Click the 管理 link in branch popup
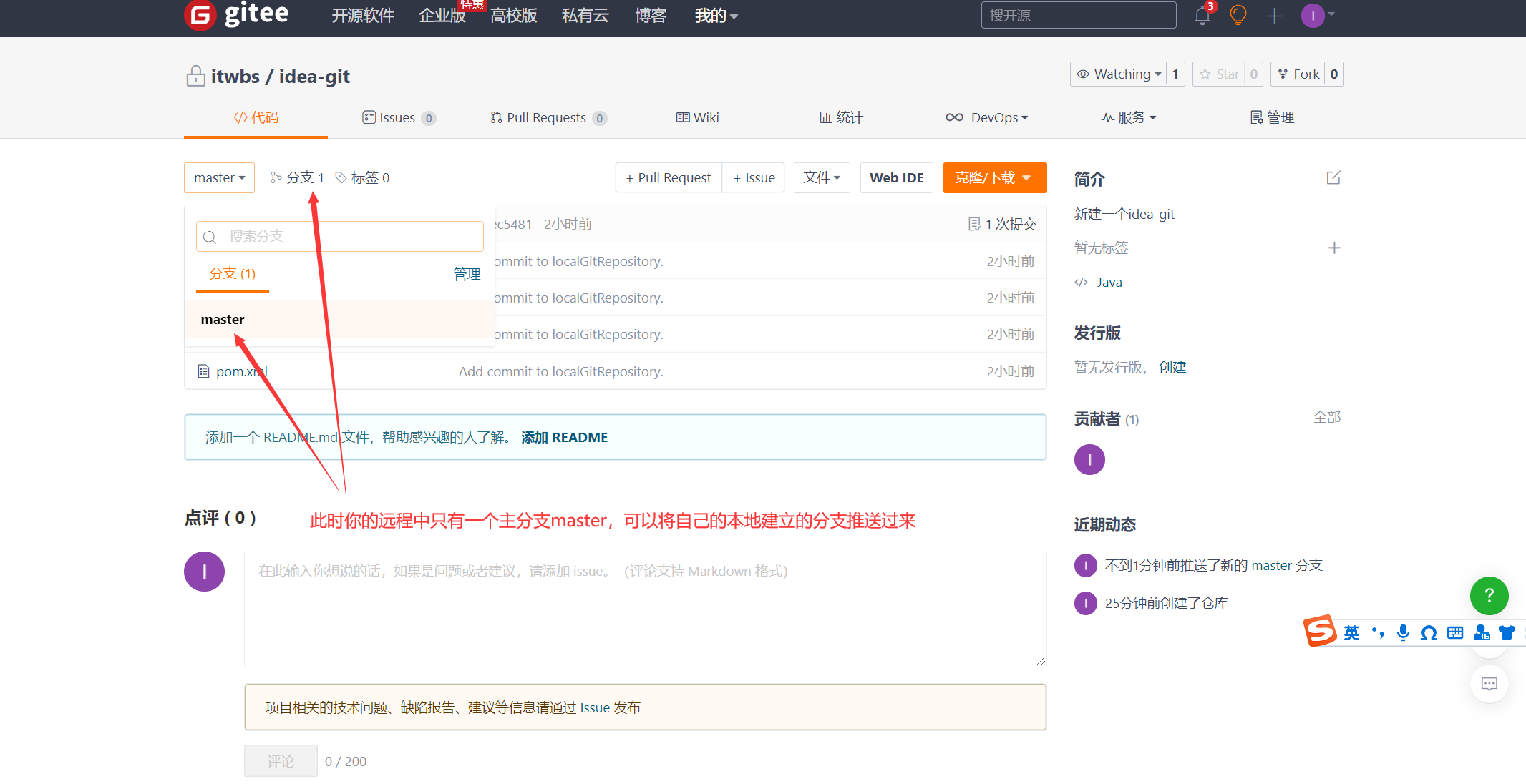Screen dimensions: 1526x784 click(x=467, y=274)
